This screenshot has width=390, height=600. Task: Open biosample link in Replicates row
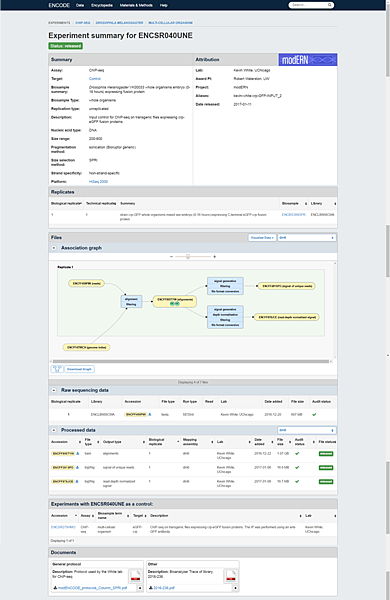tap(294, 215)
